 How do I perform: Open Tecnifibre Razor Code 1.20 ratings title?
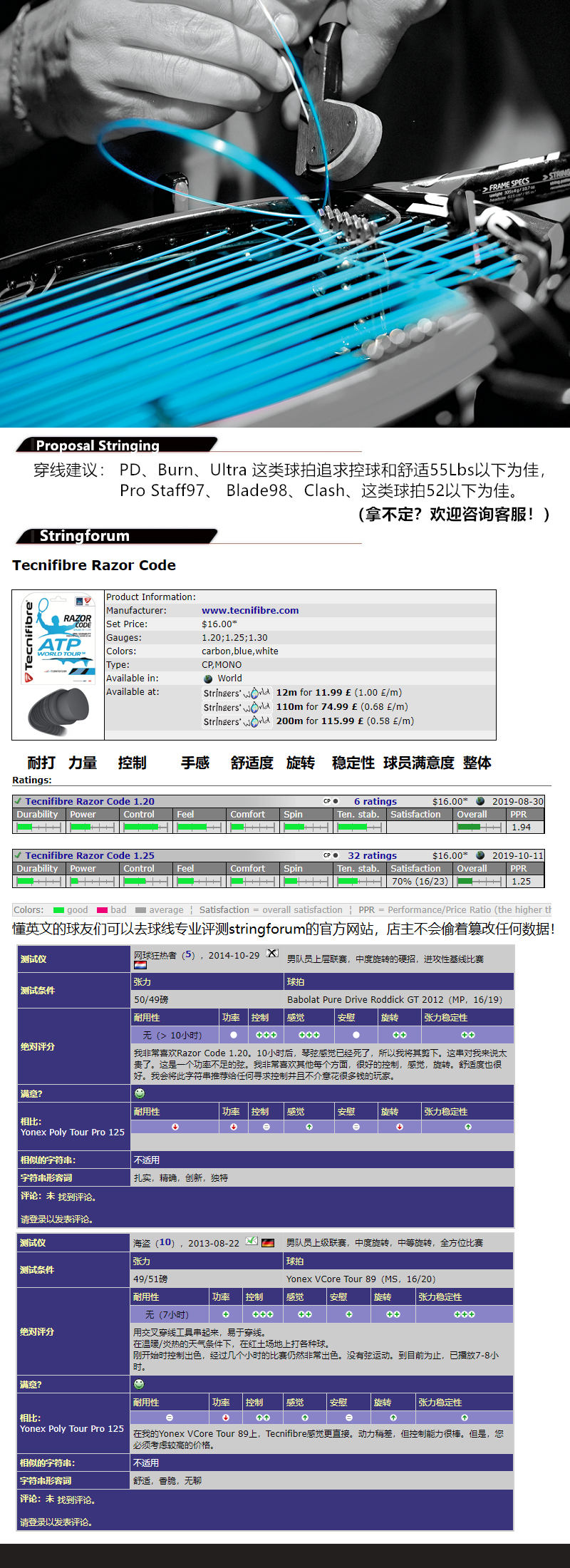90,801
